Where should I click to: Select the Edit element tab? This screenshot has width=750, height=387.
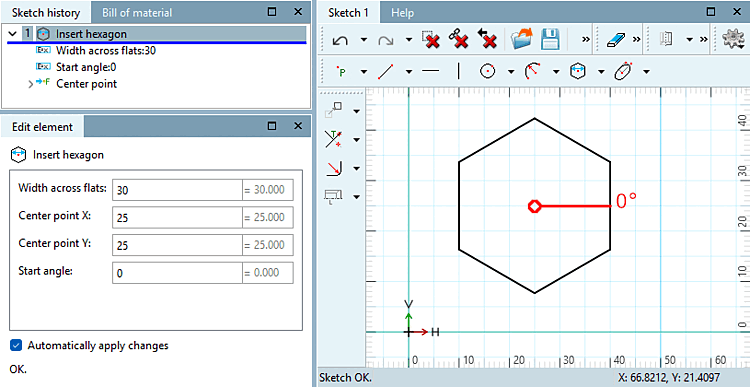click(42, 127)
